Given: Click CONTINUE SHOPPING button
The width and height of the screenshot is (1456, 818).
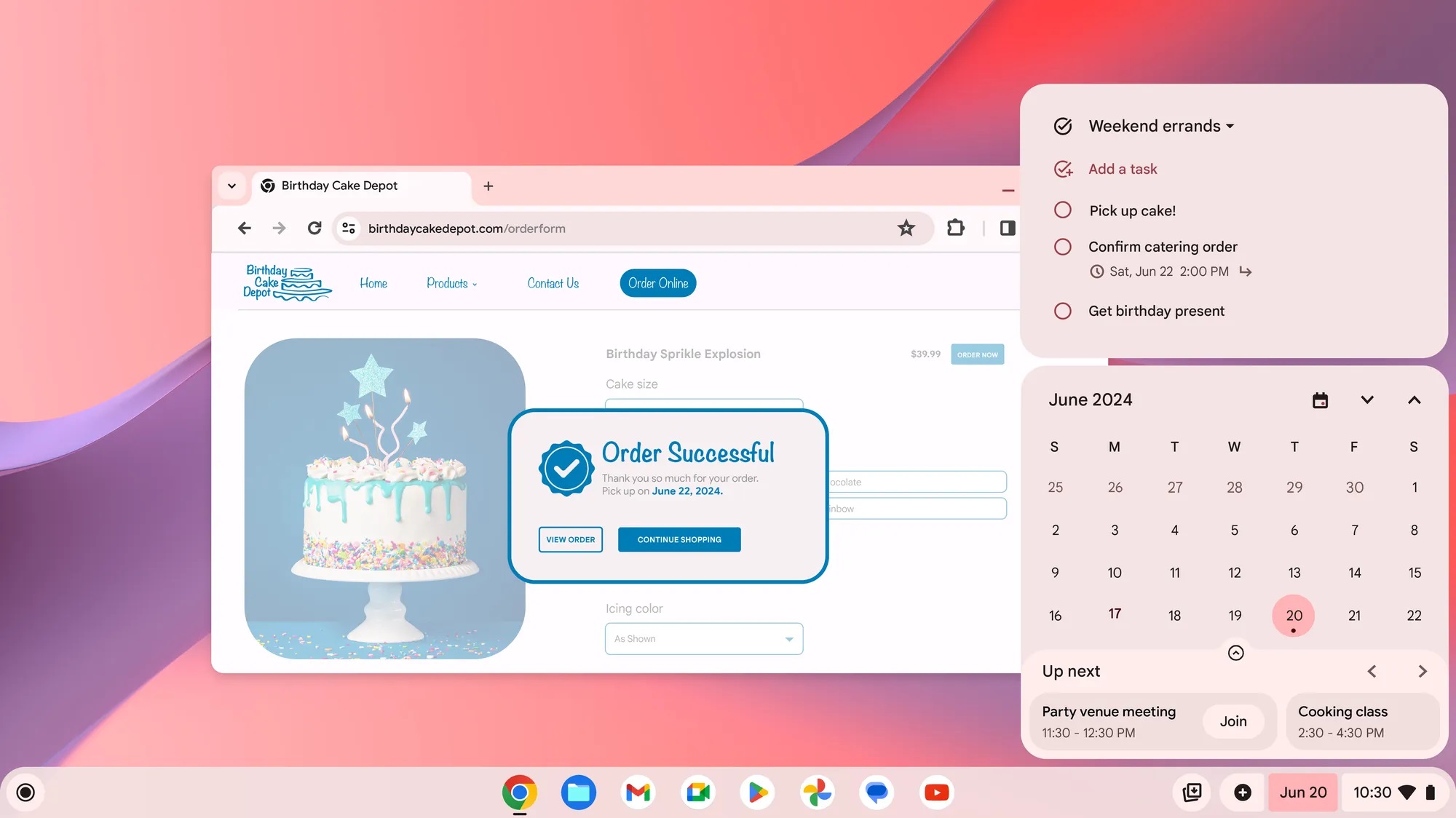Looking at the screenshot, I should tap(679, 539).
